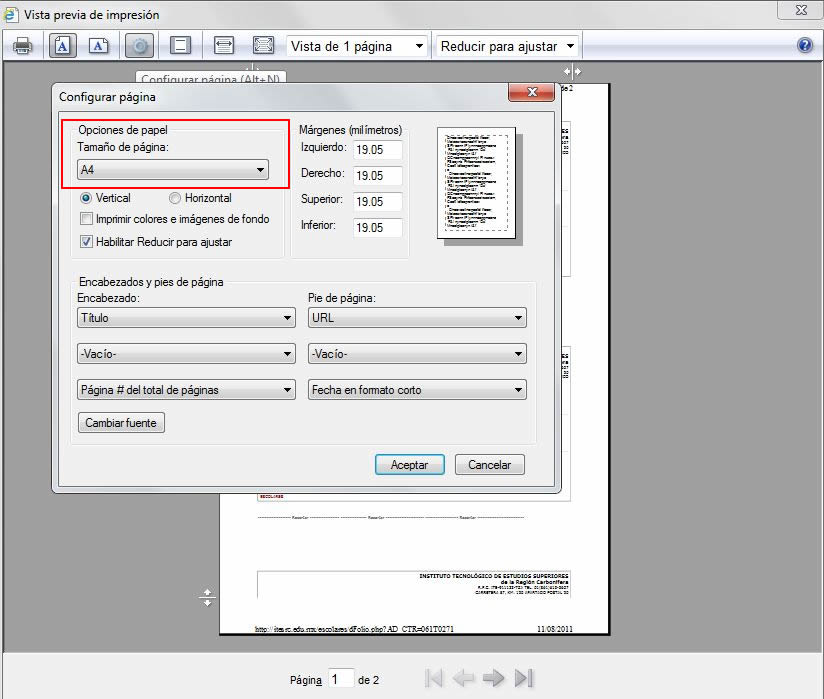
Task: Click the View Full Width icon
Action: [223, 46]
